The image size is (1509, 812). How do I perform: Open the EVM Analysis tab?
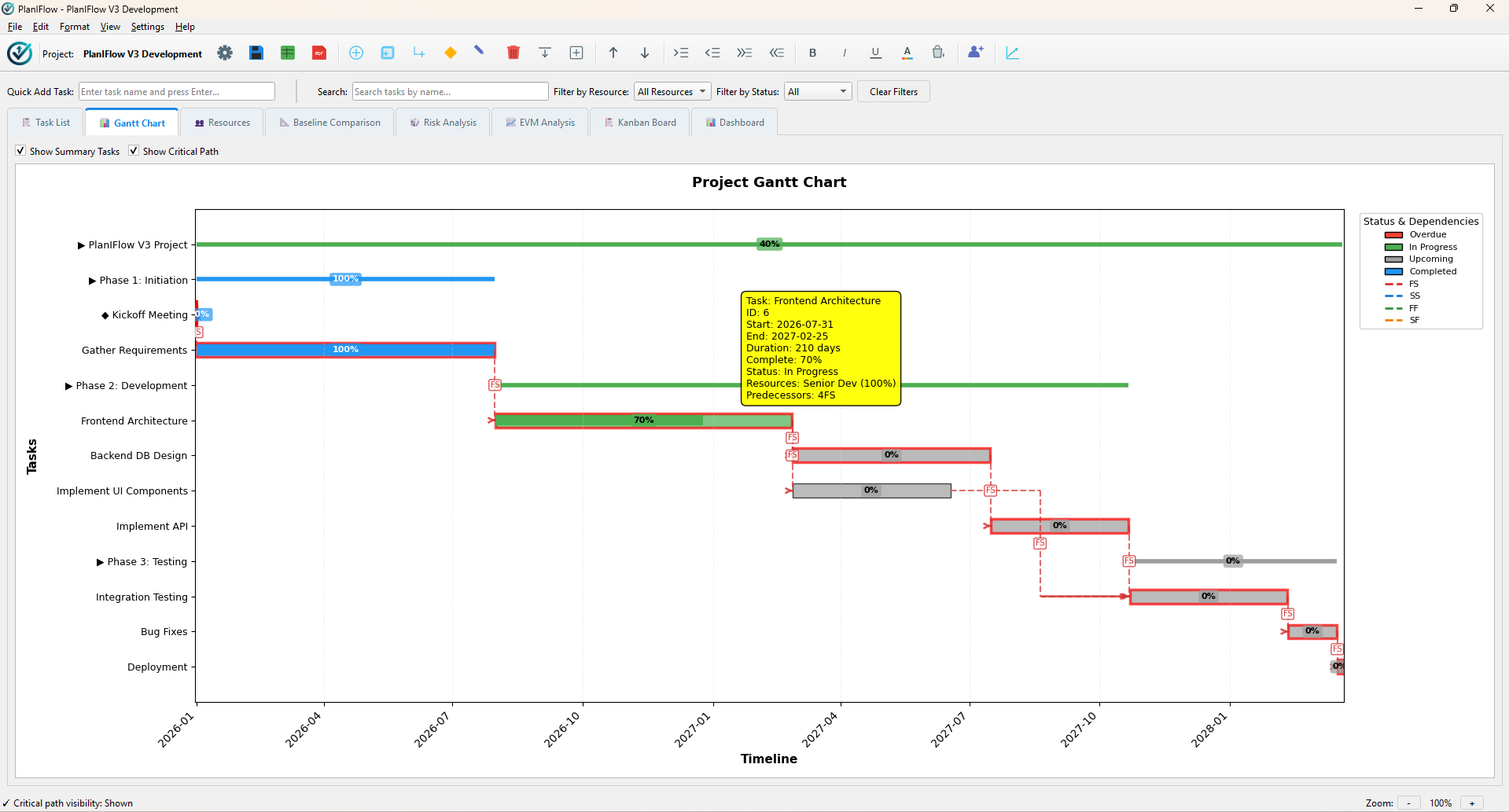click(540, 123)
